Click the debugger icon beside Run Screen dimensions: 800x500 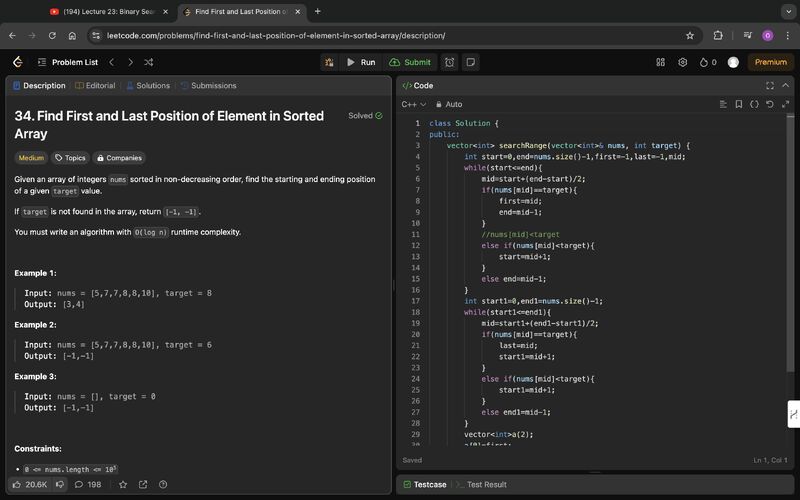[x=329, y=62]
